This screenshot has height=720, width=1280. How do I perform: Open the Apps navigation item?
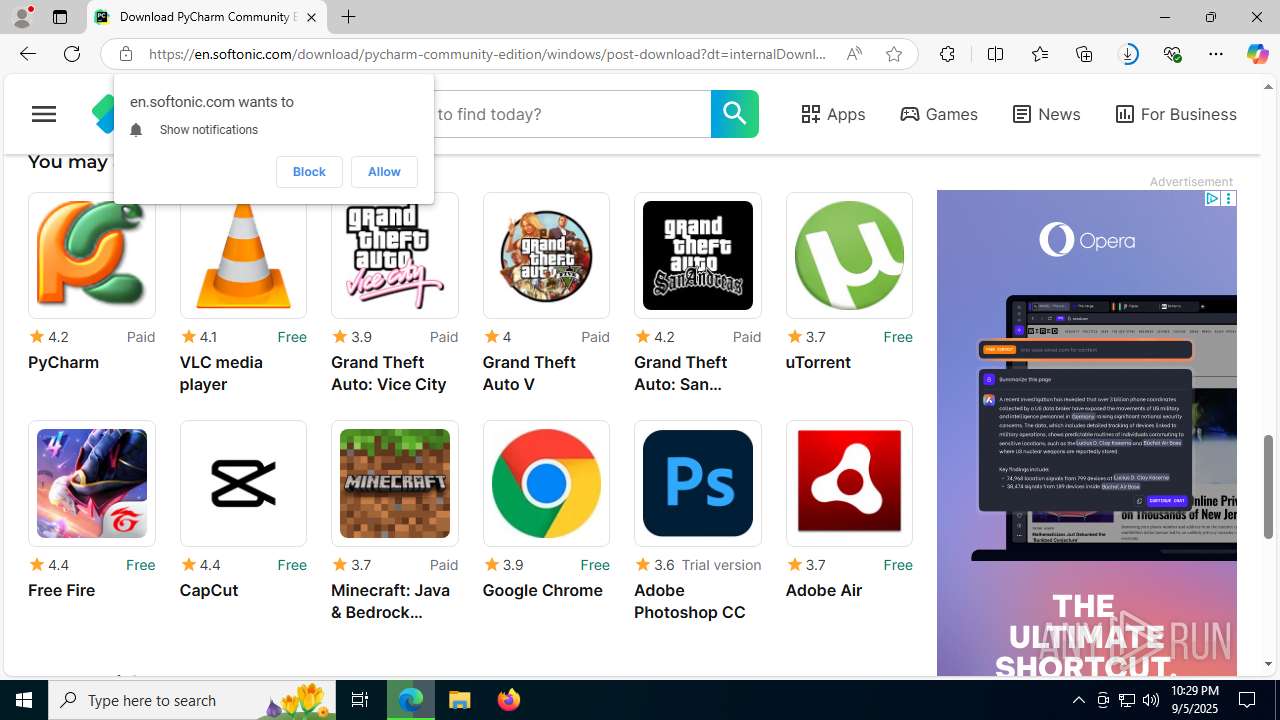pos(833,114)
